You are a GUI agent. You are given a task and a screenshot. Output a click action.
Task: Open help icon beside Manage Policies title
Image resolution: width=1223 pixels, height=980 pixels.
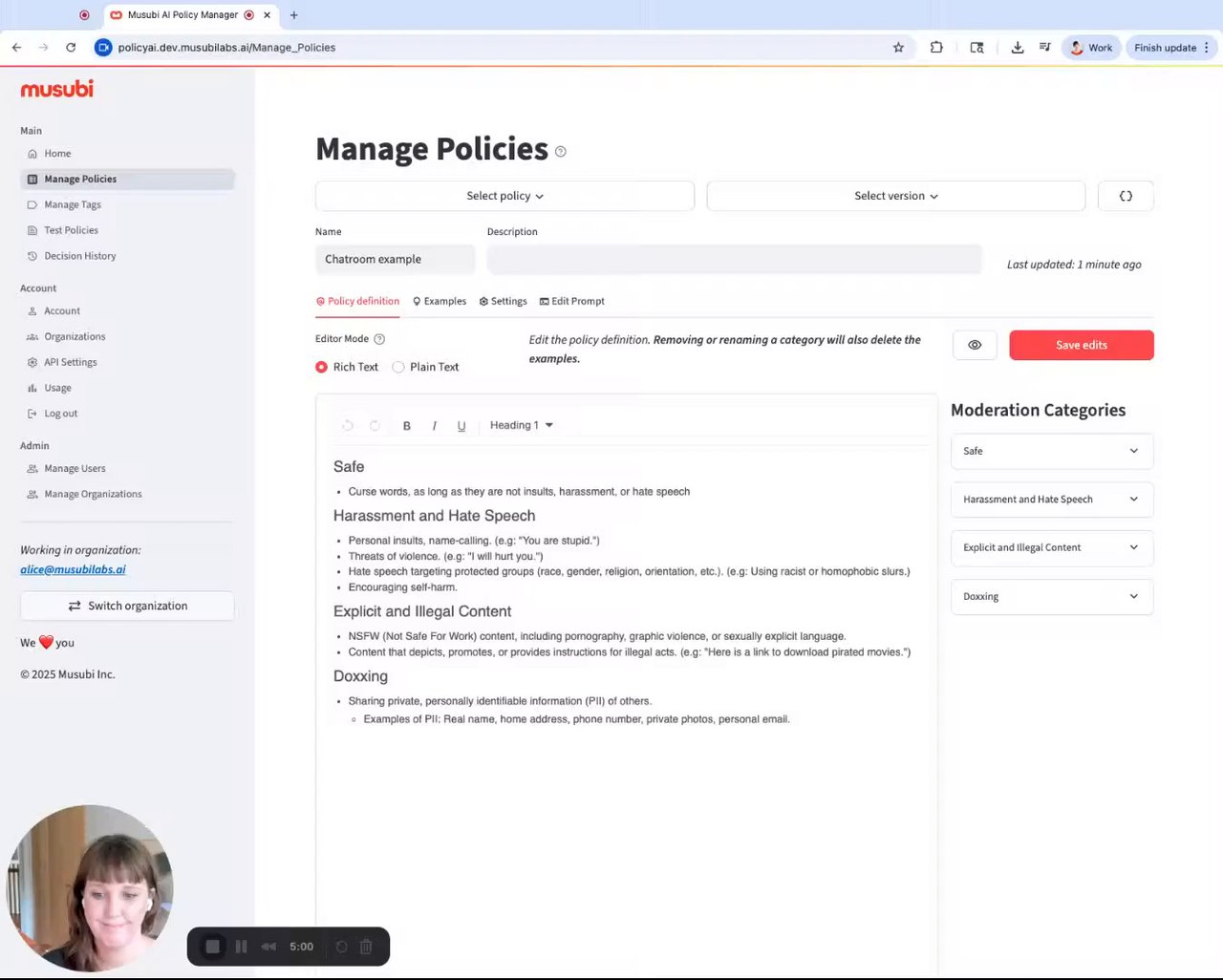pyautogui.click(x=561, y=151)
